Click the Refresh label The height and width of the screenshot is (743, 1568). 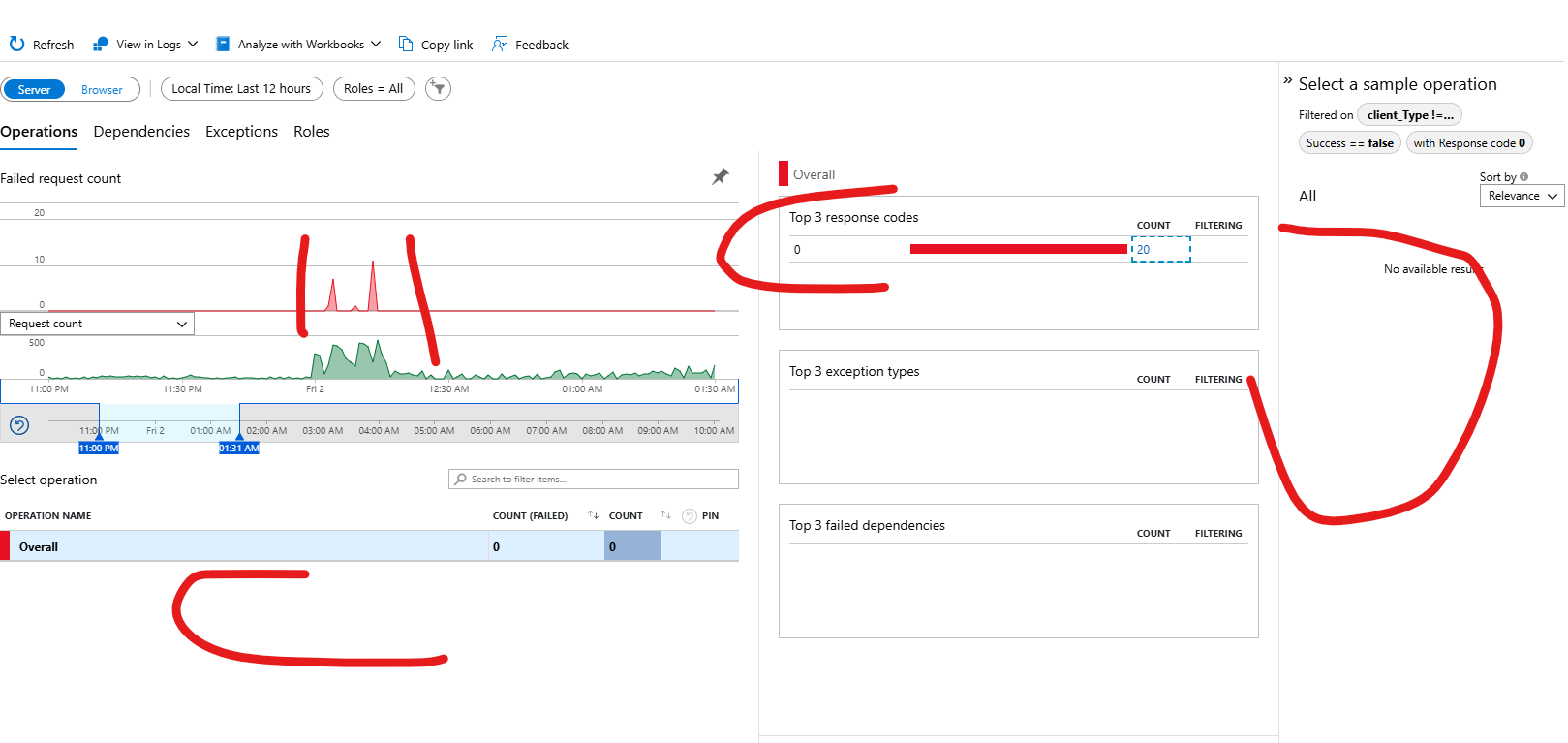53,45
